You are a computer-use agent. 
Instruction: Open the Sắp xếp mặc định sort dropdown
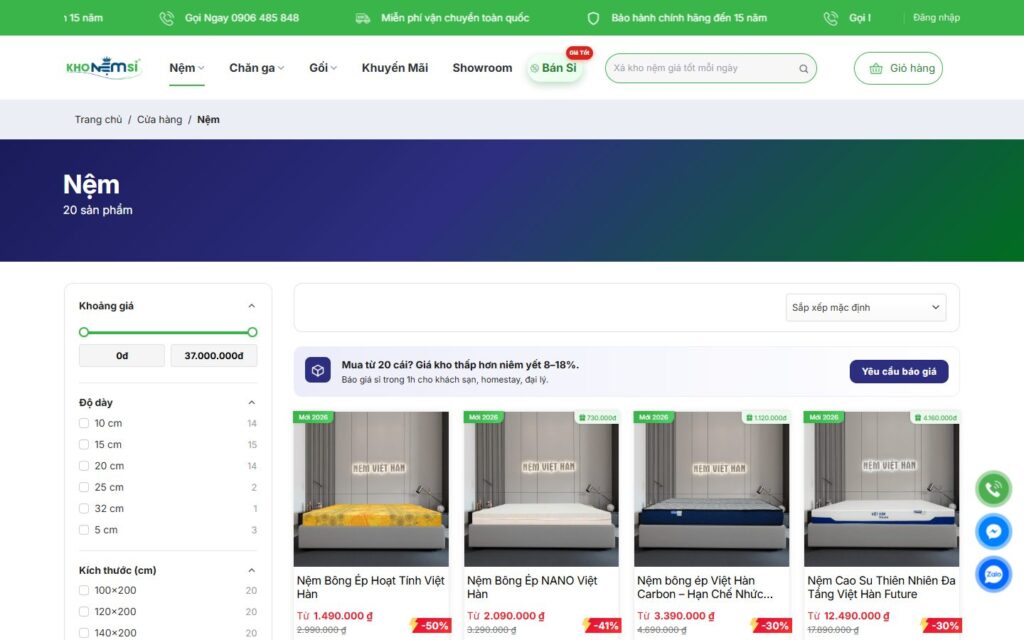point(866,308)
